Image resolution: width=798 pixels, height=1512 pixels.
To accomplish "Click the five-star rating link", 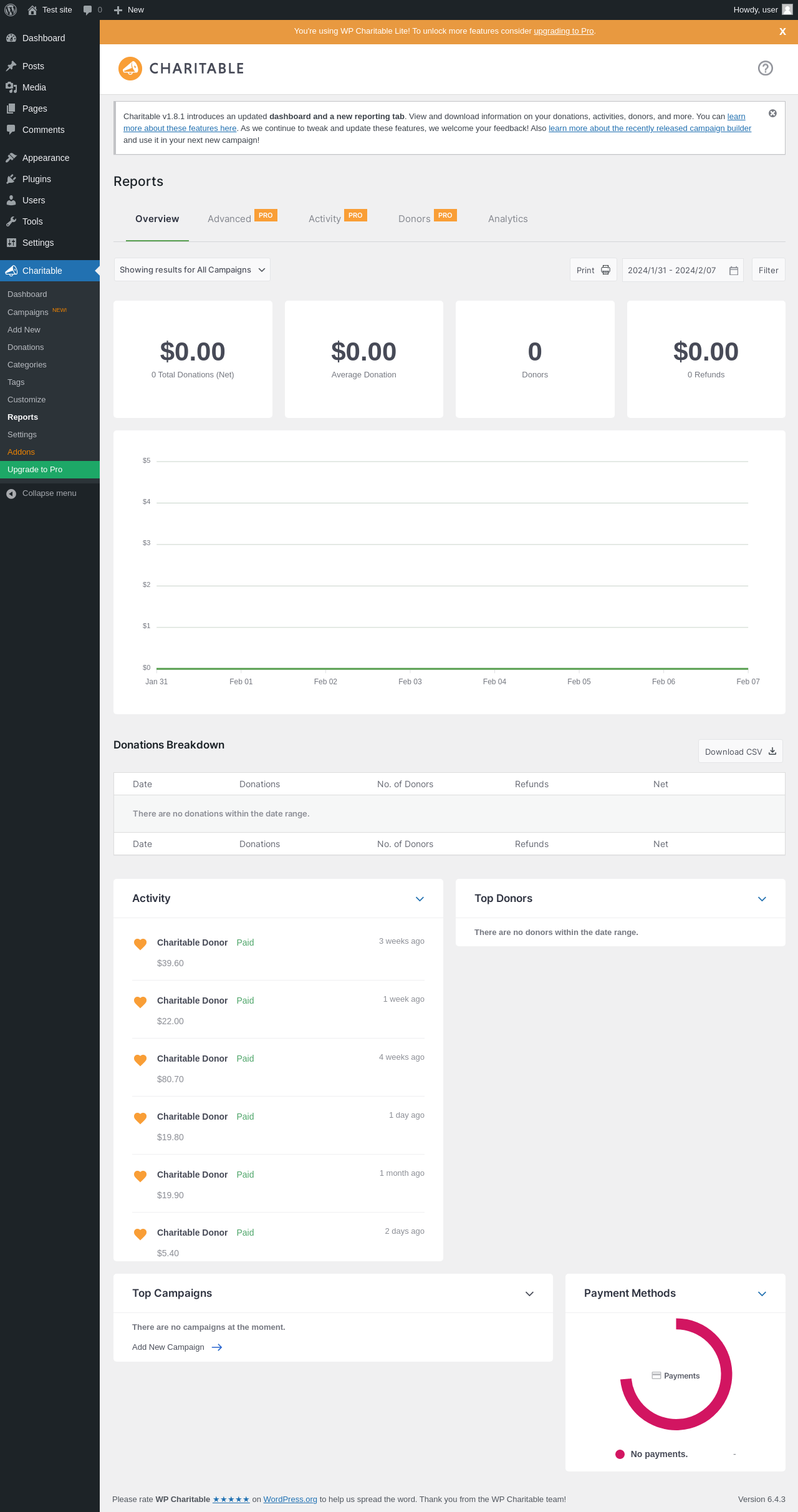I will click(231, 1500).
